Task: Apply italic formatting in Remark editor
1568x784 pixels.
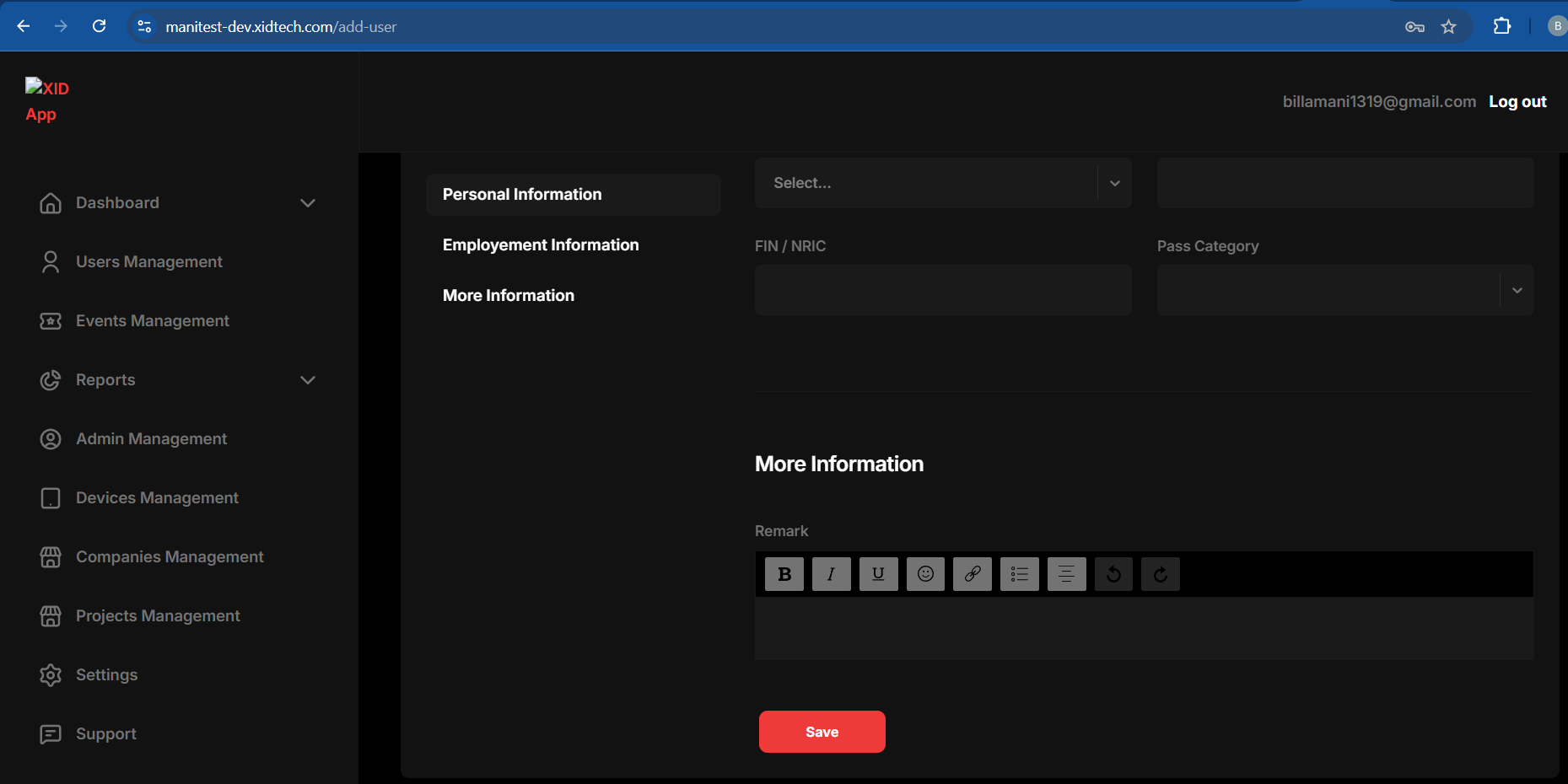Action: (x=831, y=574)
